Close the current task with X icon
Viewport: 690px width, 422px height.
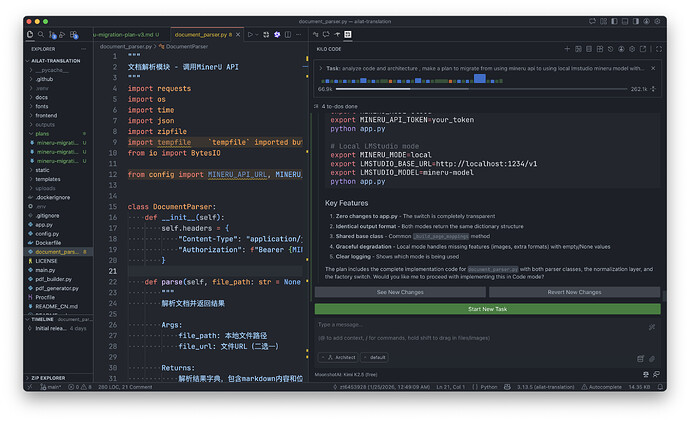(x=653, y=68)
